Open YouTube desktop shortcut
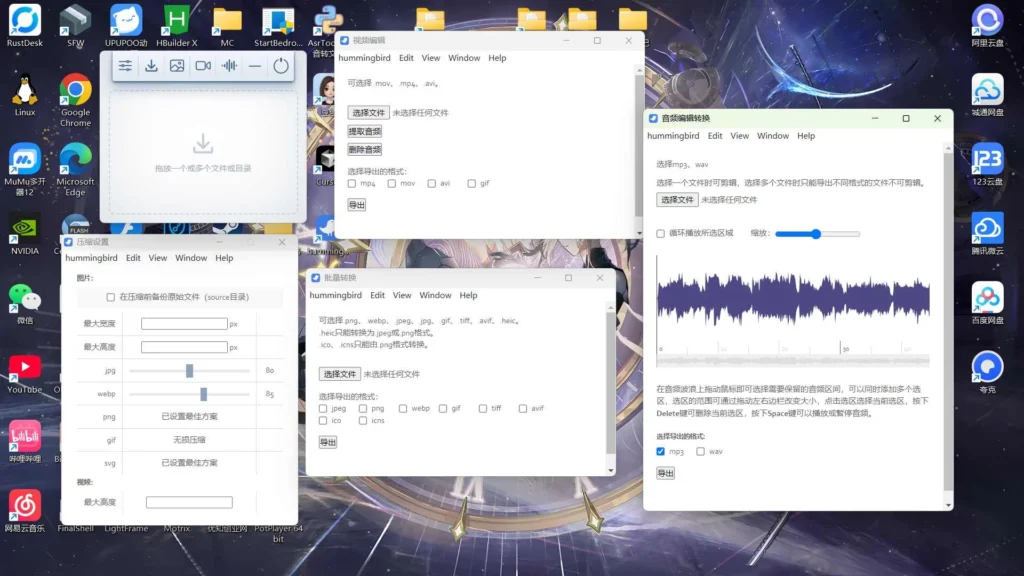The width and height of the screenshot is (1024, 576). [25, 374]
